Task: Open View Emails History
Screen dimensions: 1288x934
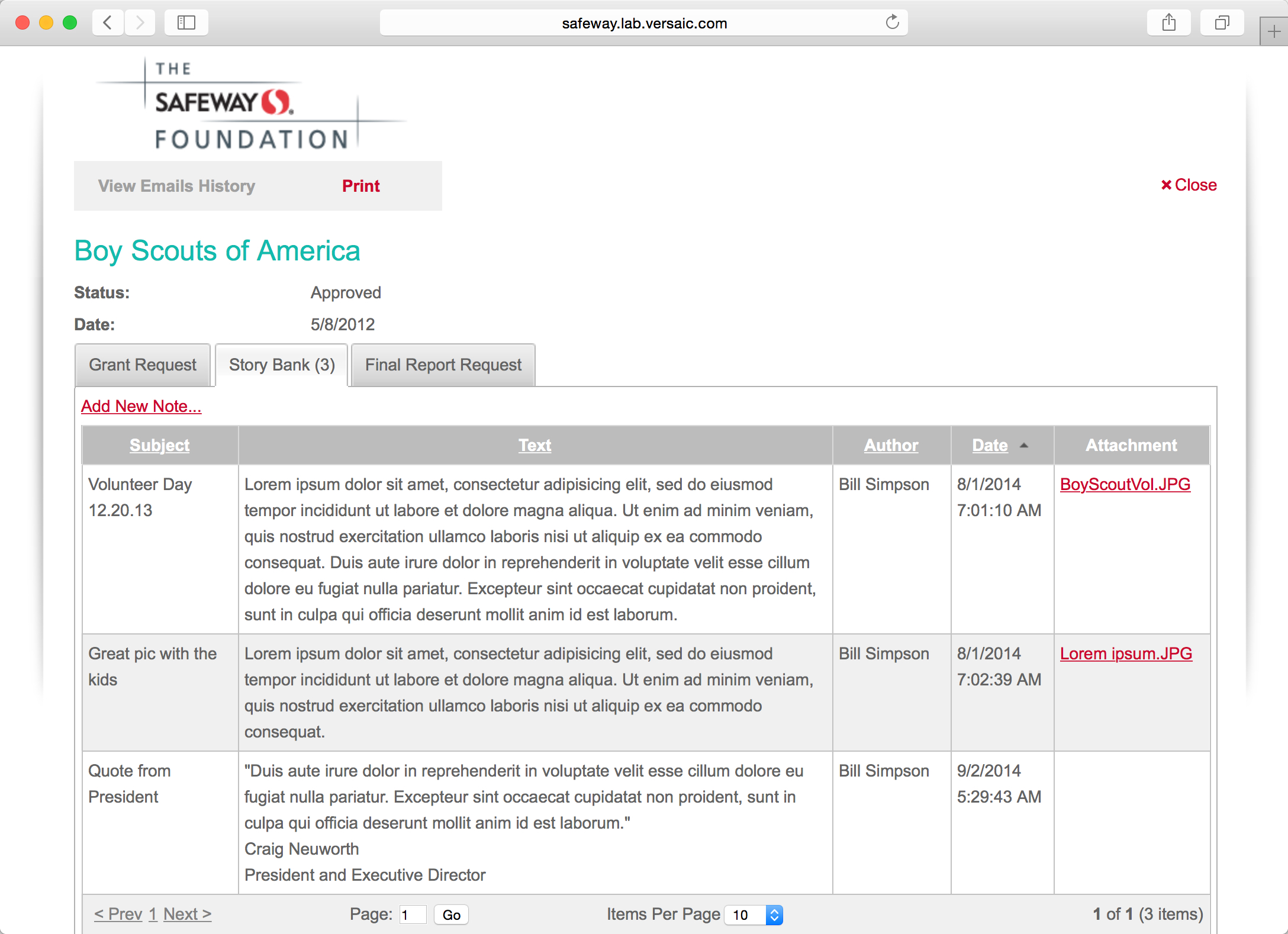Action: coord(176,186)
